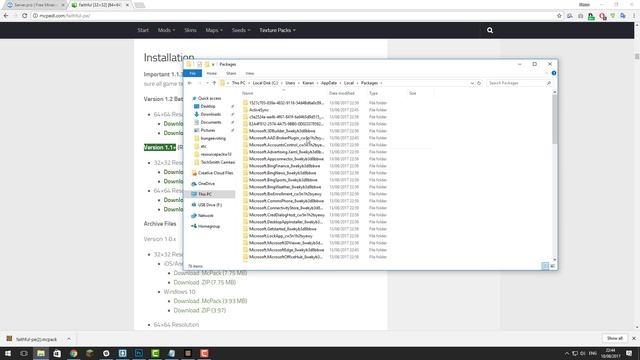
Task: Switch to the first Chrome tab
Action: 35,5
